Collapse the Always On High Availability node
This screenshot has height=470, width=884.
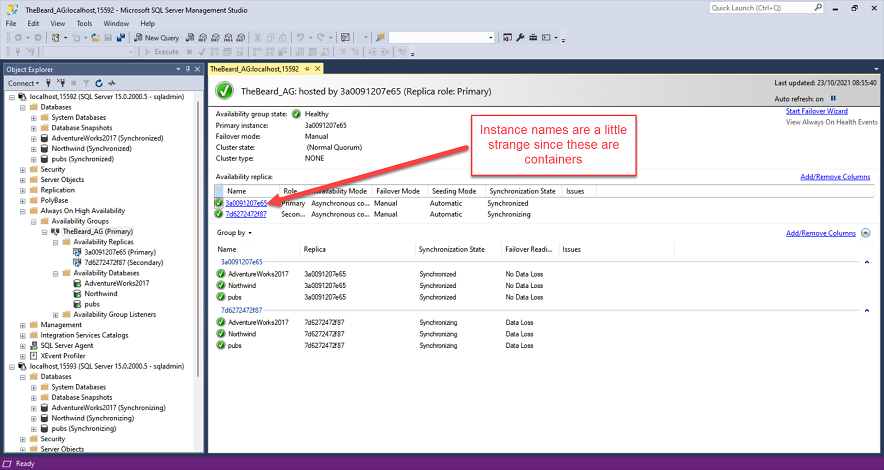click(x=23, y=211)
